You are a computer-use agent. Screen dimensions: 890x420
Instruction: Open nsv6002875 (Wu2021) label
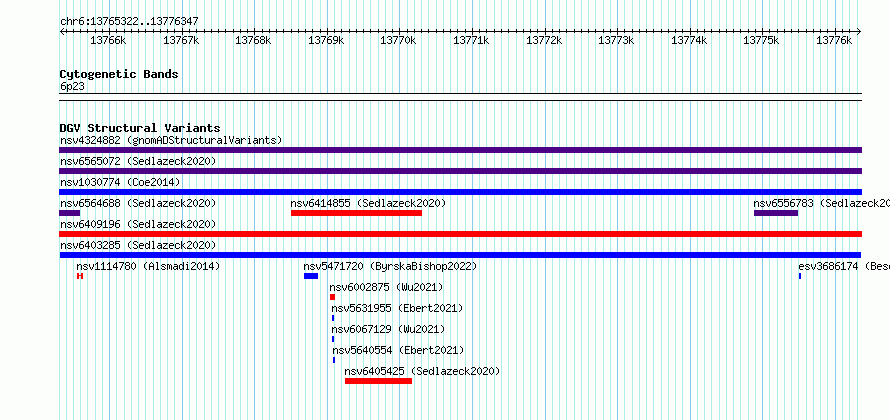coord(387,287)
